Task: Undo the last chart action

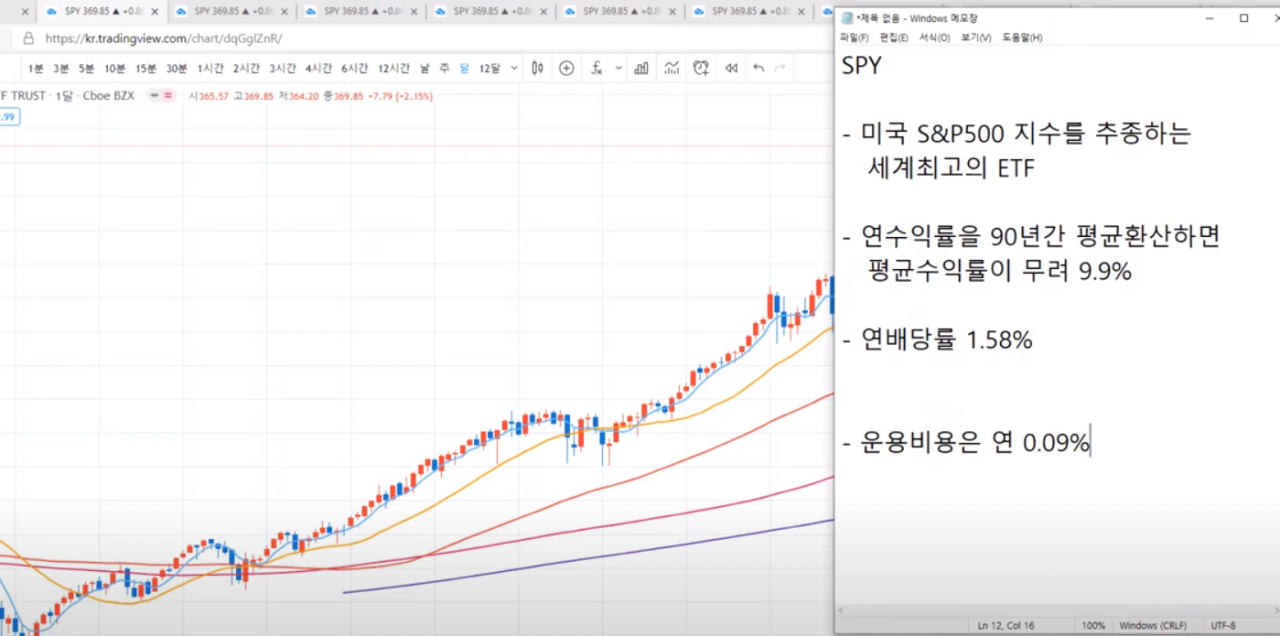Action: 758,68
